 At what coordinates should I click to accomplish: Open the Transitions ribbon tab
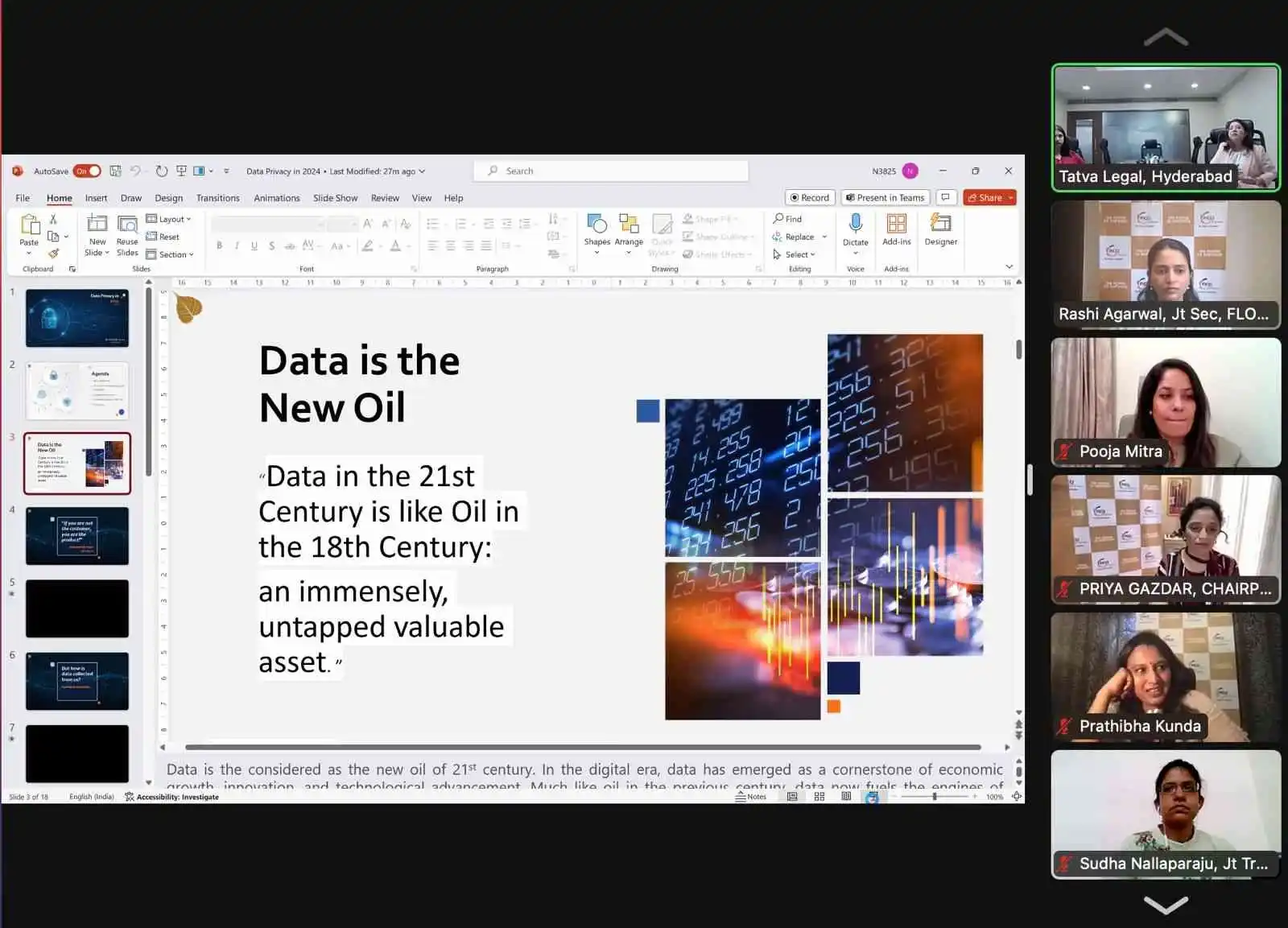217,198
